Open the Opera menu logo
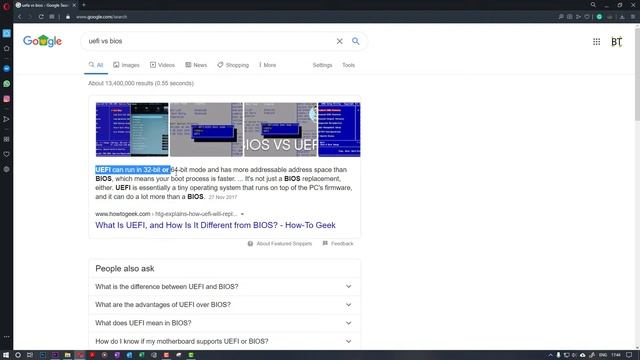The width and height of the screenshot is (640, 360). (6, 6)
